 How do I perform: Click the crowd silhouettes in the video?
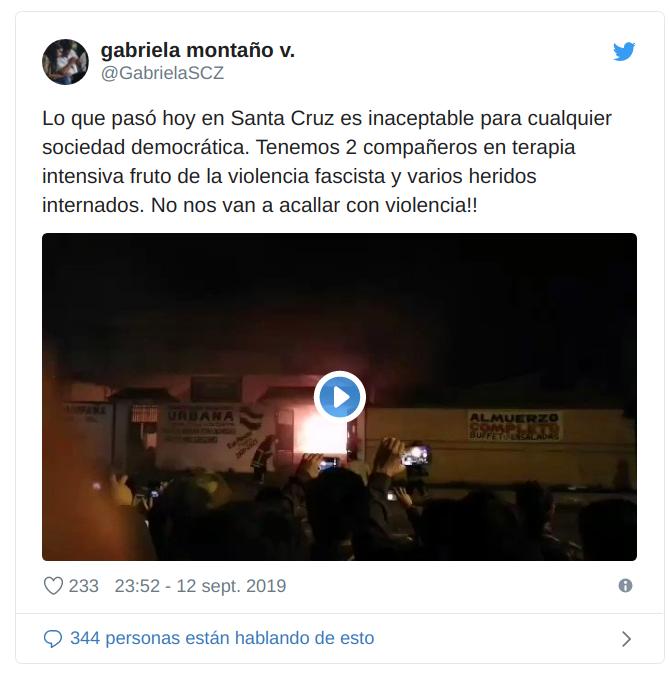(339, 522)
